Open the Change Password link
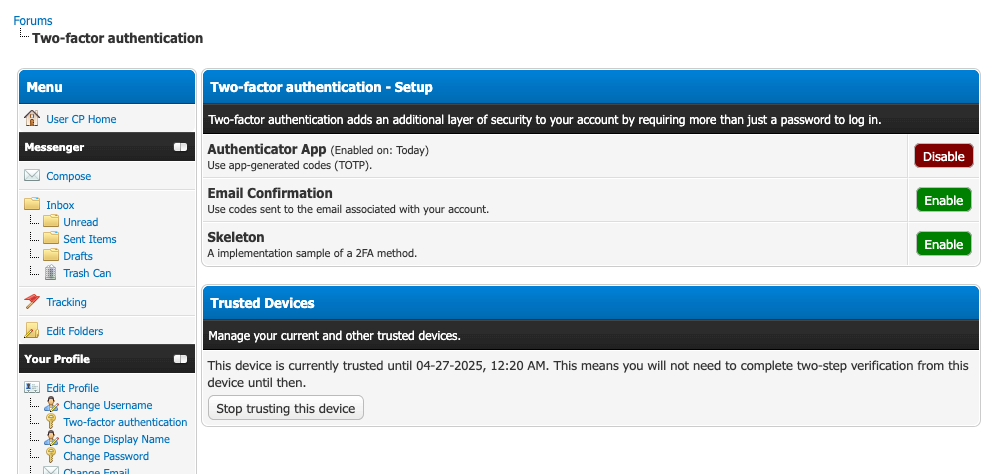The width and height of the screenshot is (1006, 474). click(x=106, y=456)
